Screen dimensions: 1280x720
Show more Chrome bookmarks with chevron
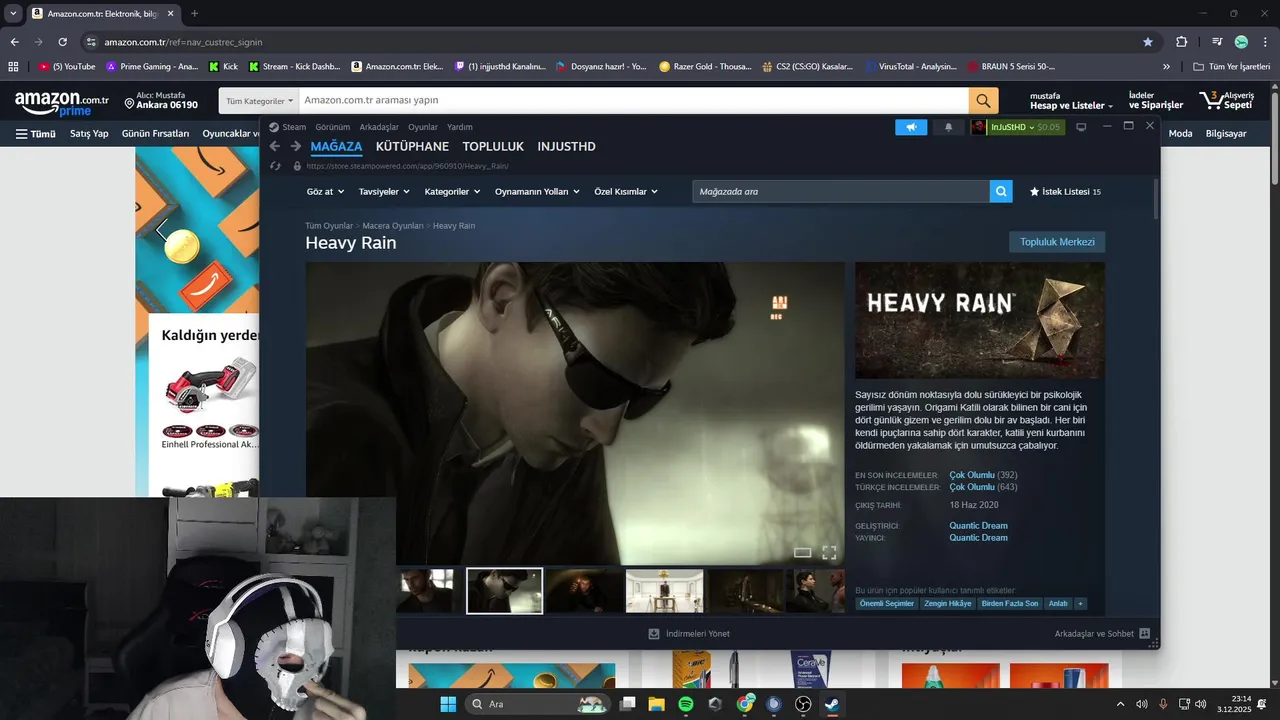click(x=1166, y=67)
